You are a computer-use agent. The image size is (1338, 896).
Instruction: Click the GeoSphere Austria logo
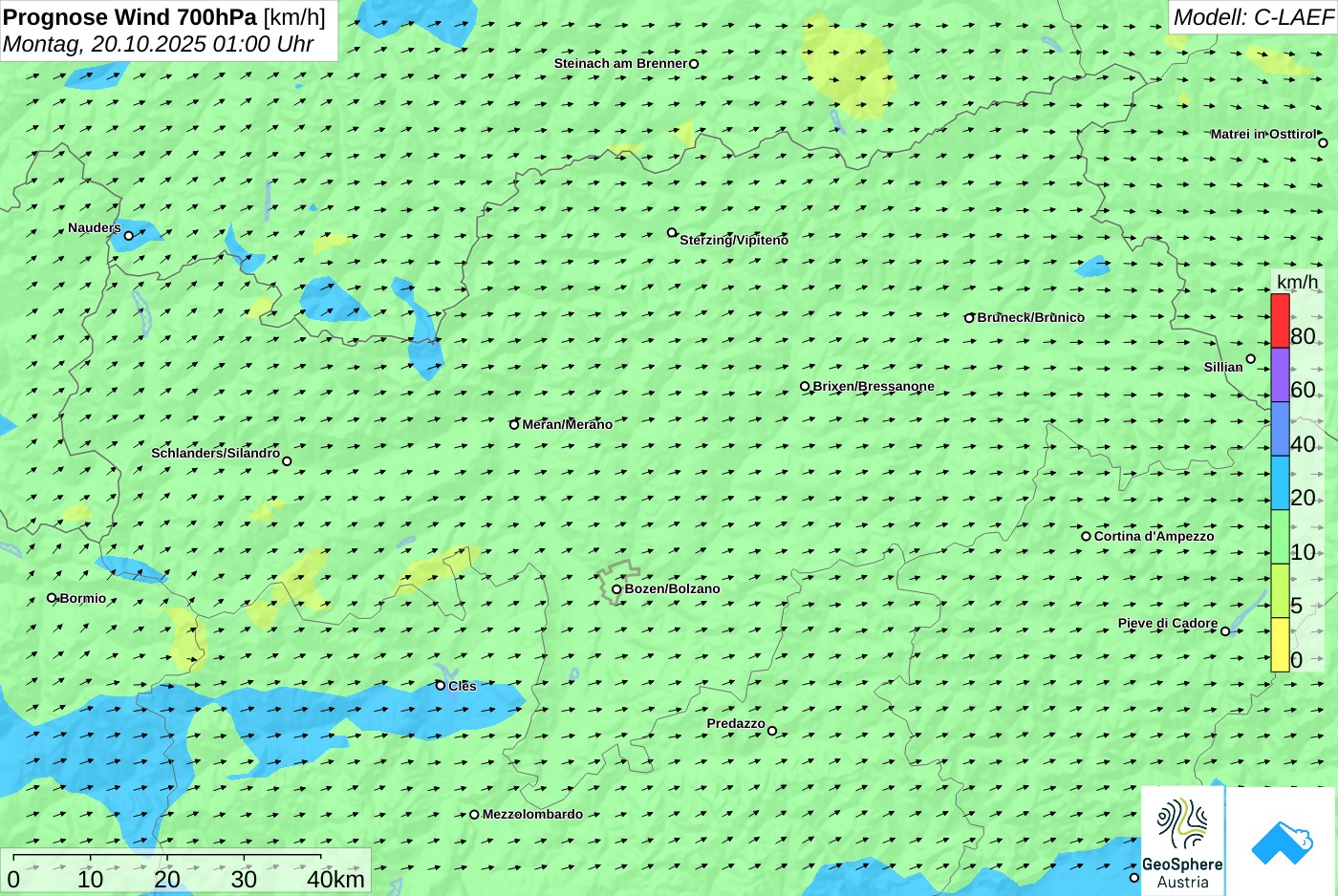point(1182,841)
